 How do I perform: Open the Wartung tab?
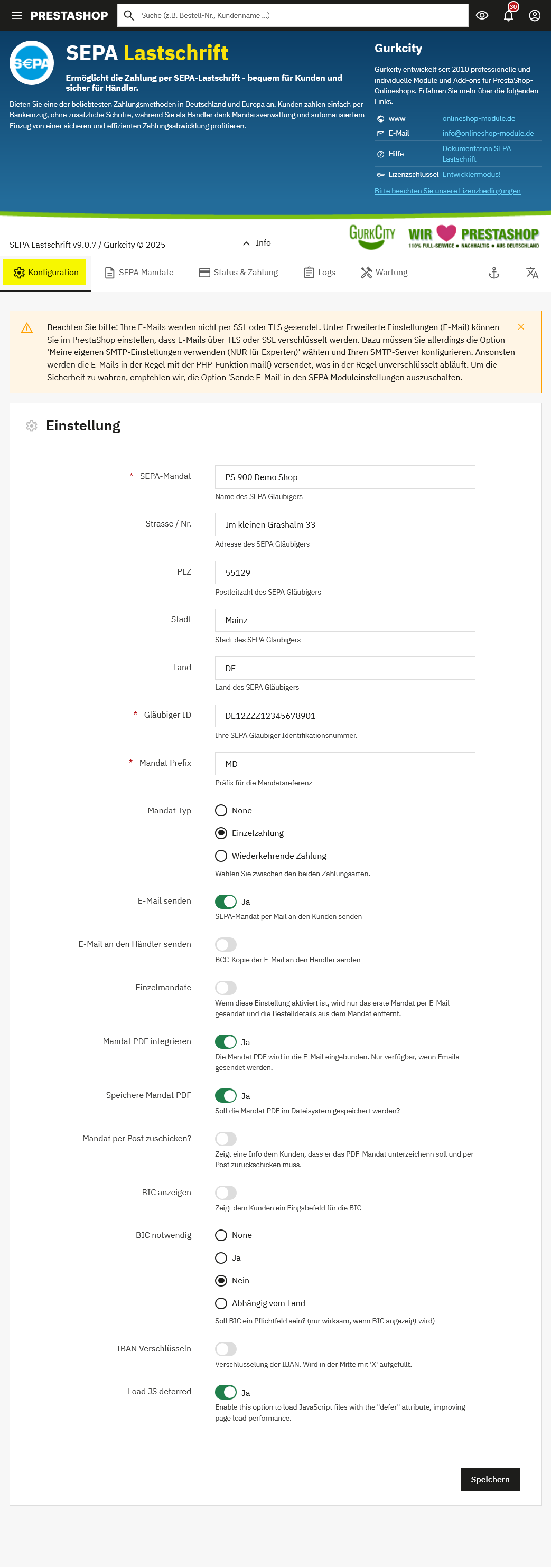click(384, 273)
